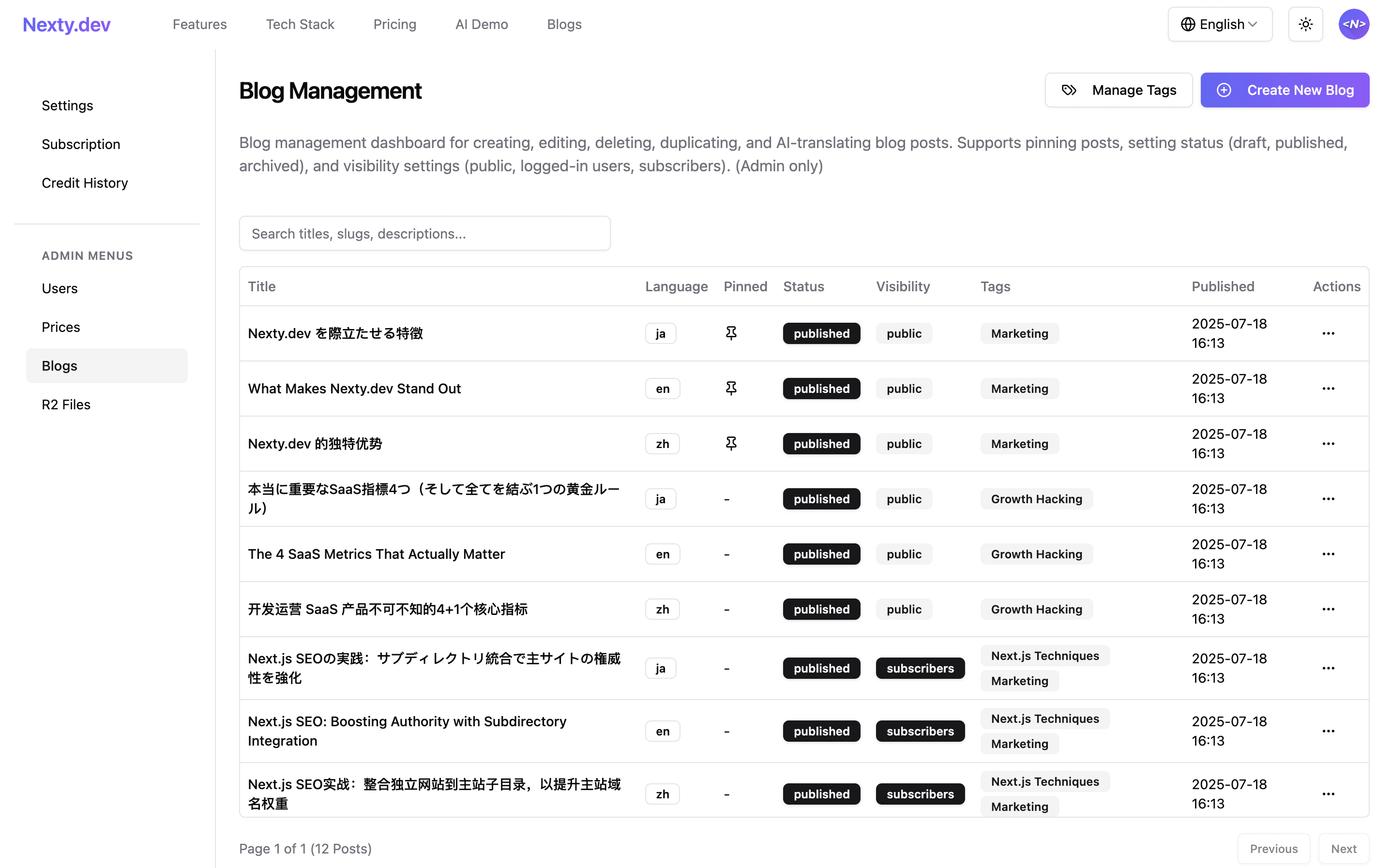
Task: Go to the Next page of posts
Action: tap(1344, 849)
